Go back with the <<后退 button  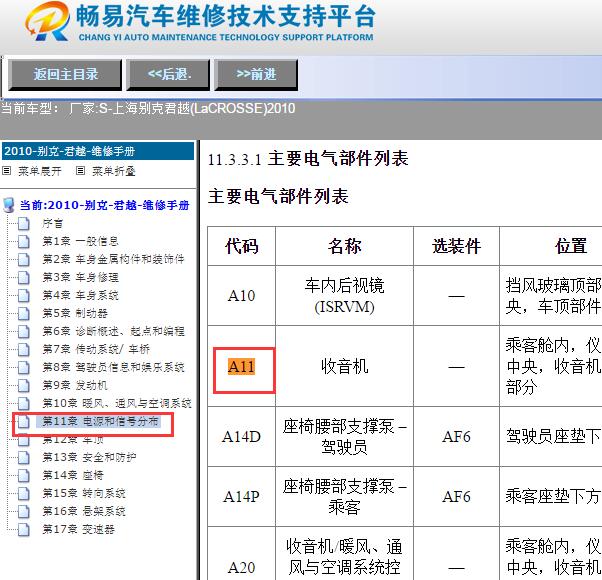pos(168,74)
